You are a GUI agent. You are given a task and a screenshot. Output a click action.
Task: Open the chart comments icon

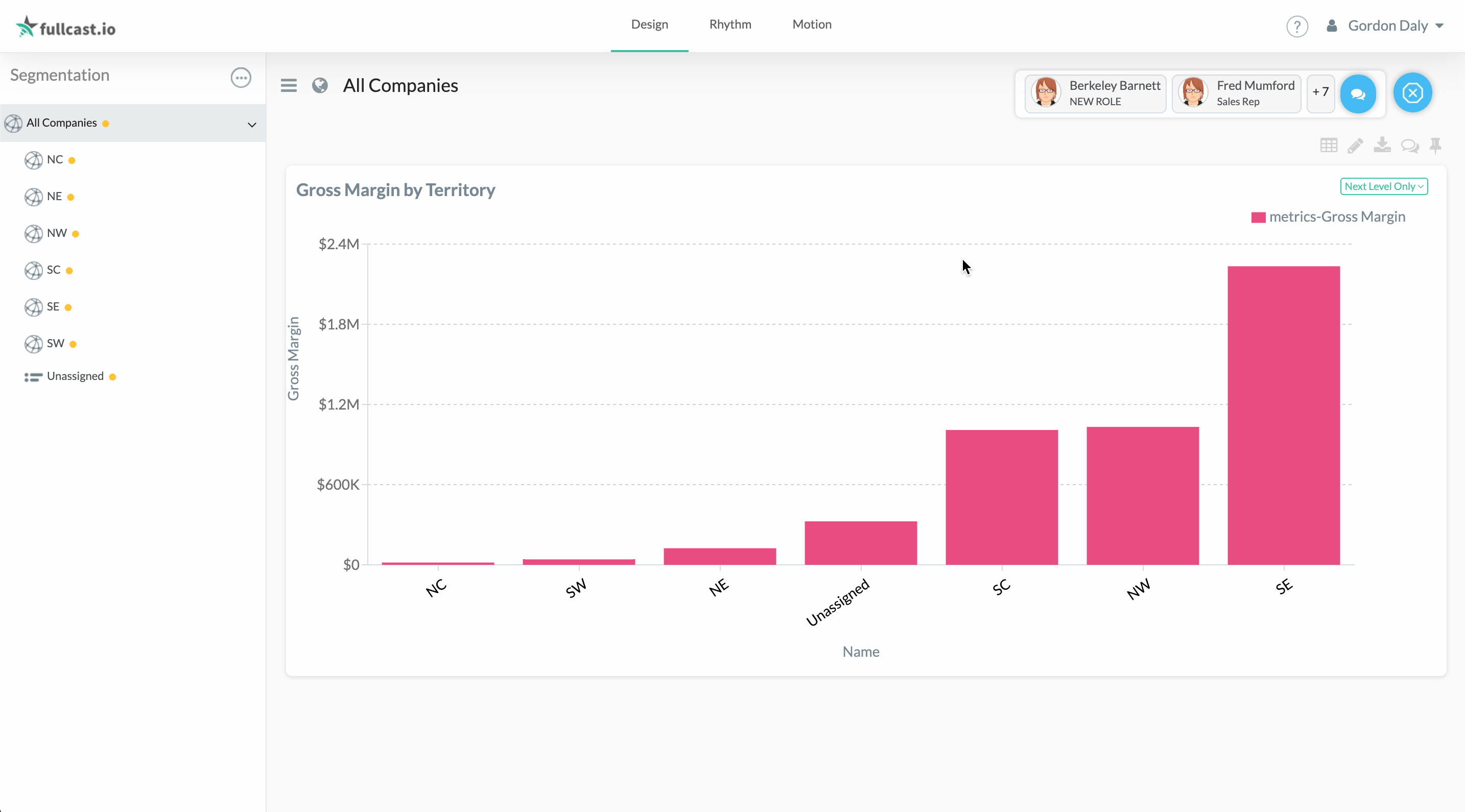[x=1410, y=146]
